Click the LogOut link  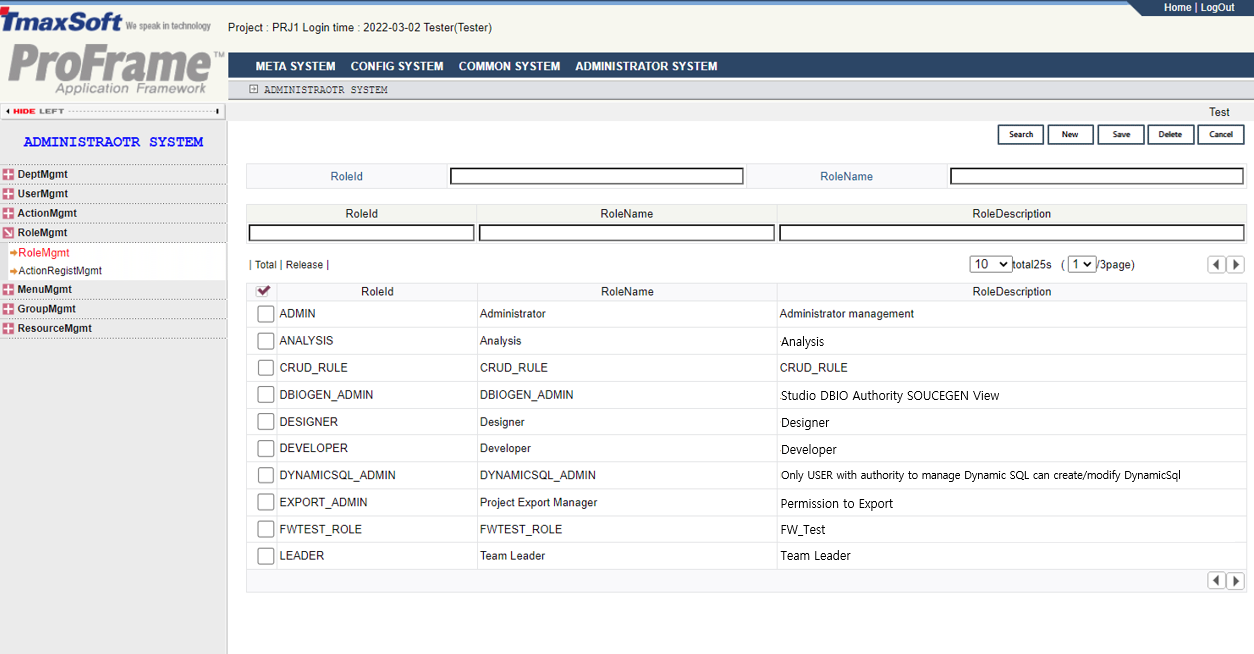point(1217,7)
